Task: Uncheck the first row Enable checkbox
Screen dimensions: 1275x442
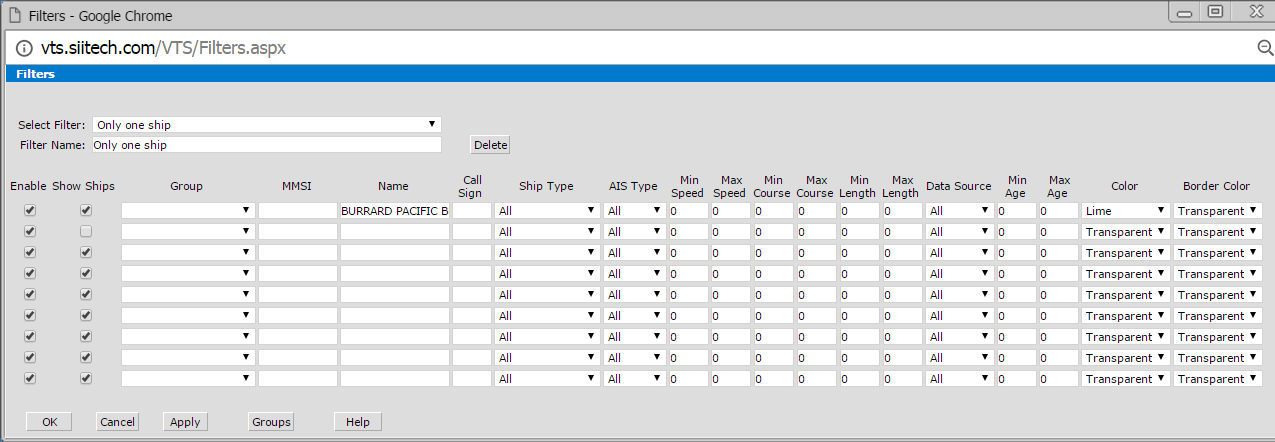Action: pos(30,211)
